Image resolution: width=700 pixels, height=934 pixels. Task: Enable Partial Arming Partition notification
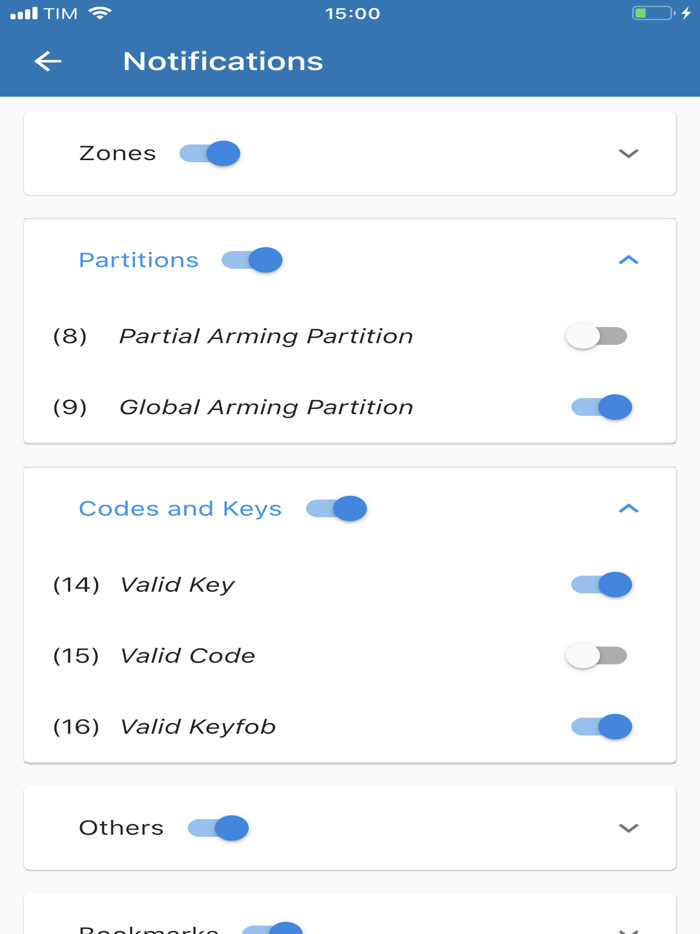(x=596, y=336)
